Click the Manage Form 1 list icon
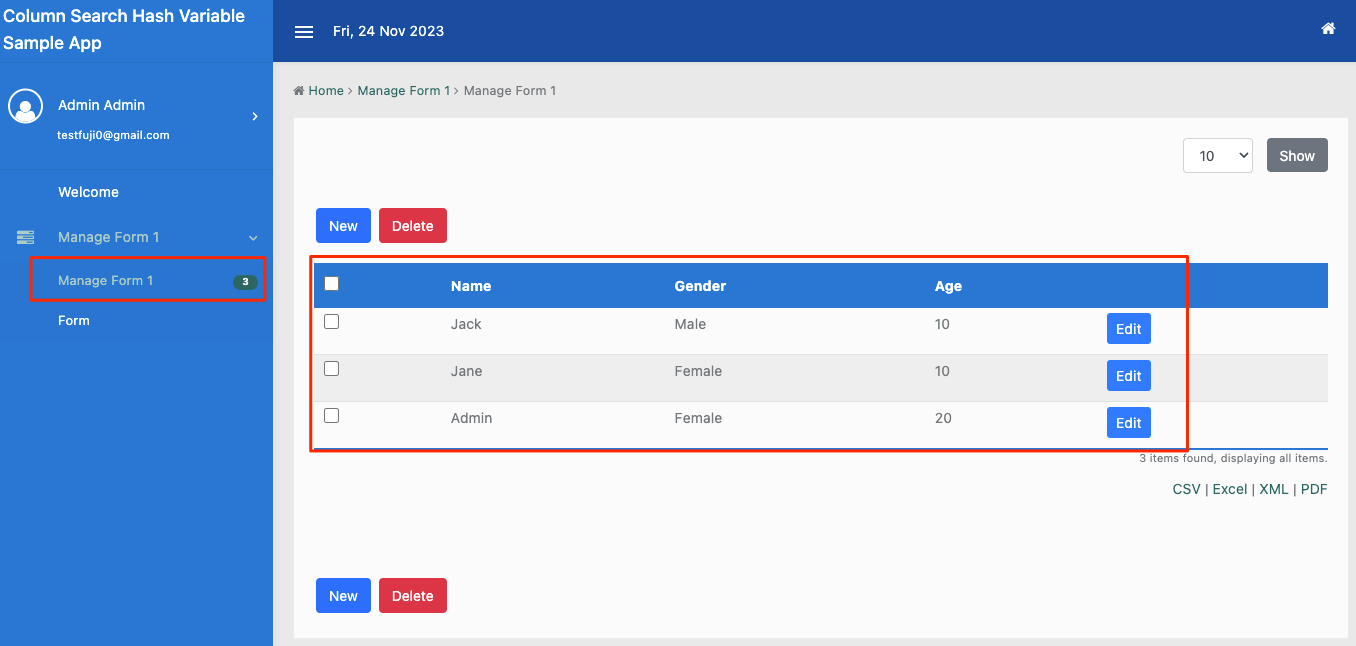 click(x=25, y=237)
